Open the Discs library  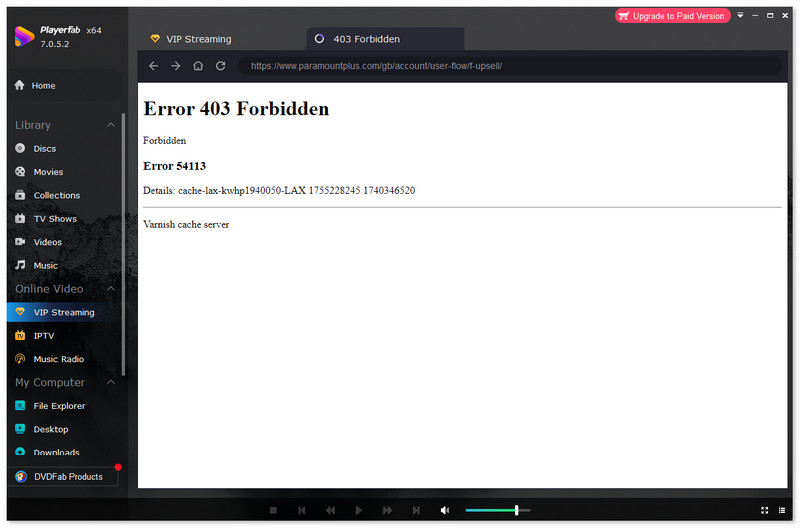pos(64,148)
